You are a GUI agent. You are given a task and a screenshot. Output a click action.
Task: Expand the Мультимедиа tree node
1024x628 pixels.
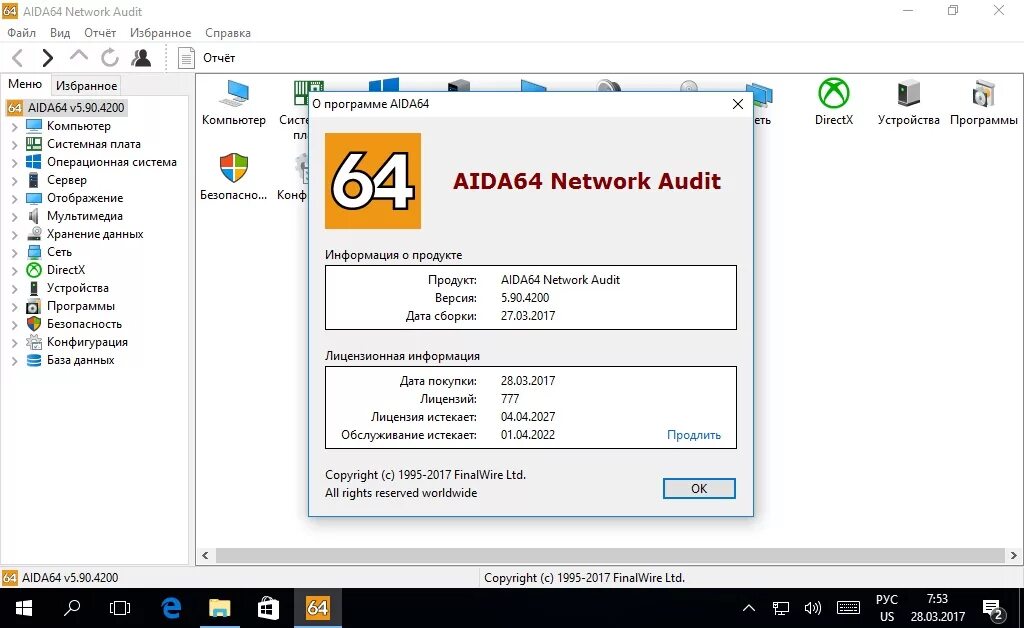14,217
